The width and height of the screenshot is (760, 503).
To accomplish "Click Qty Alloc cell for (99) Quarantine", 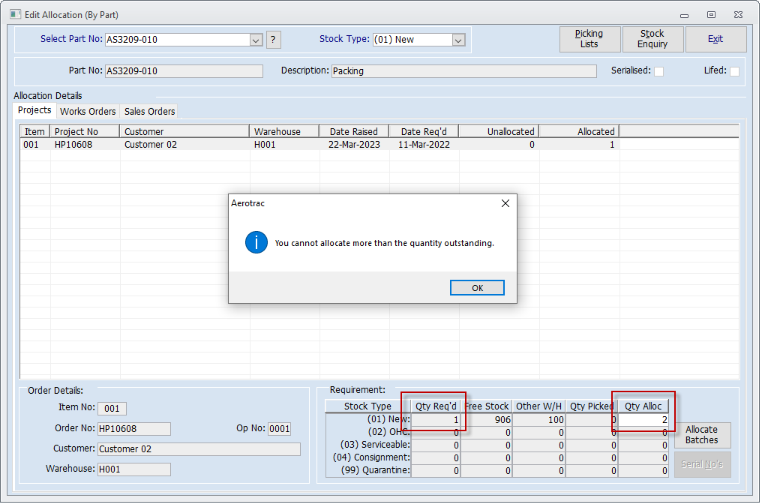I will [x=643, y=470].
